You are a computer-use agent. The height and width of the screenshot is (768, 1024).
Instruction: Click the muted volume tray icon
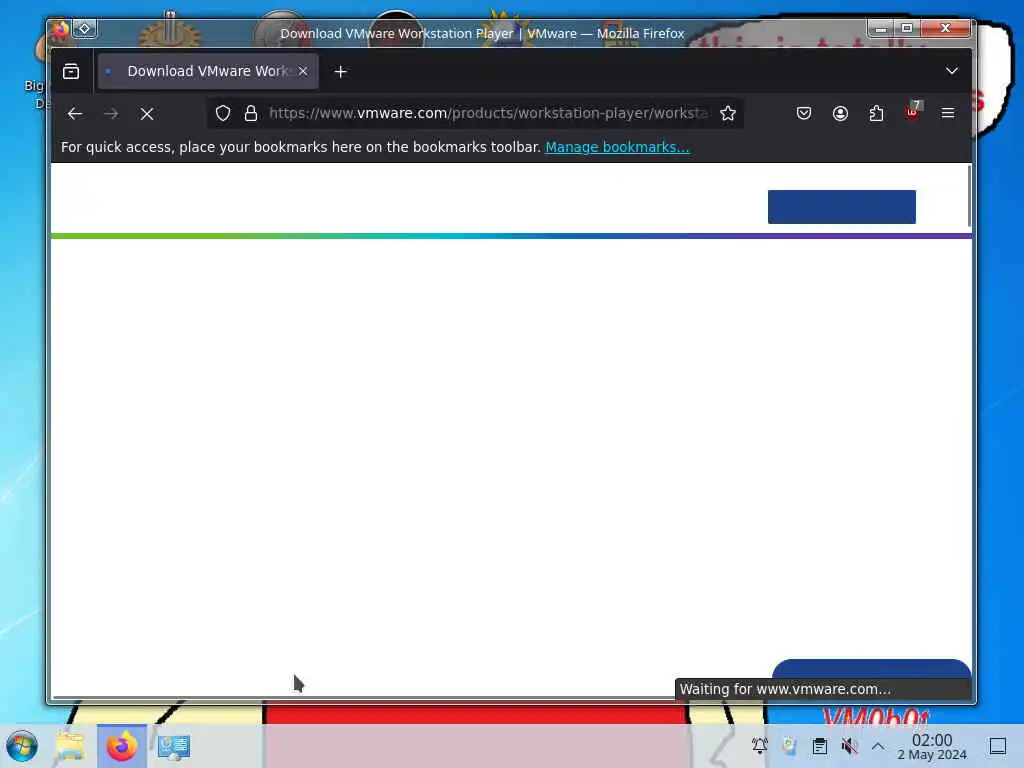pos(849,746)
